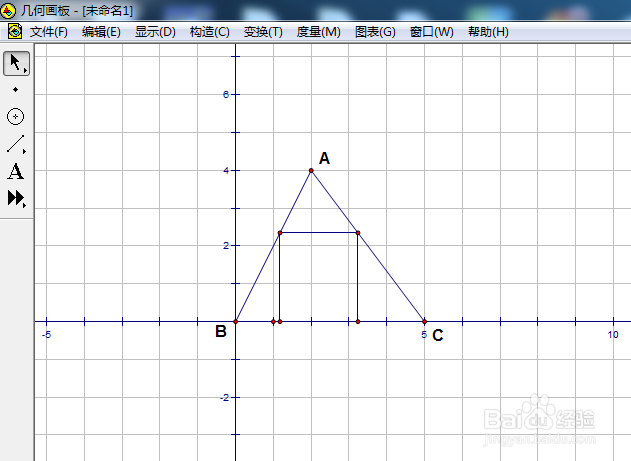Select the Arrow selection tool

coord(16,64)
